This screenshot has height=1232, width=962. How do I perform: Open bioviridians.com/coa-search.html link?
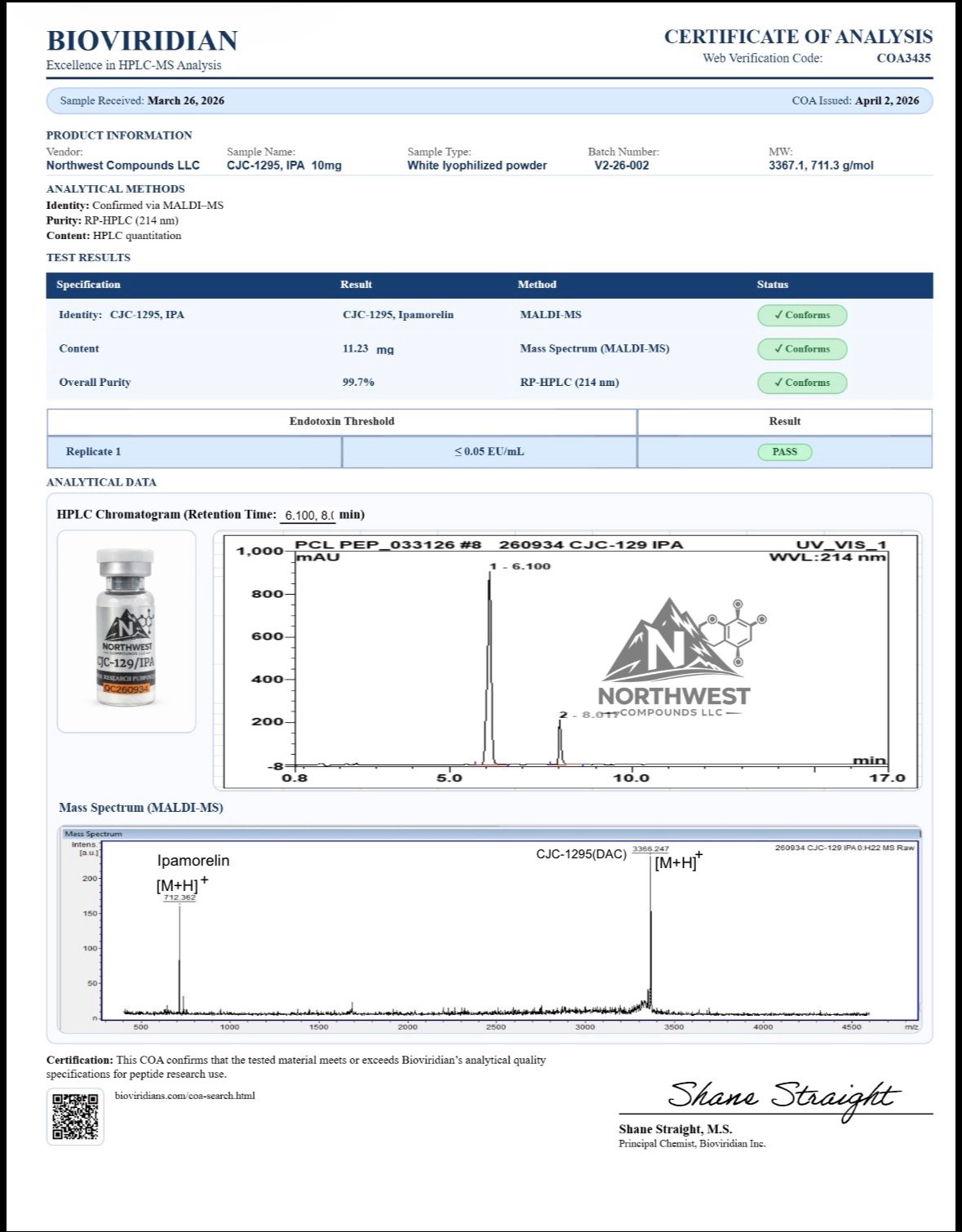pyautogui.click(x=184, y=1096)
